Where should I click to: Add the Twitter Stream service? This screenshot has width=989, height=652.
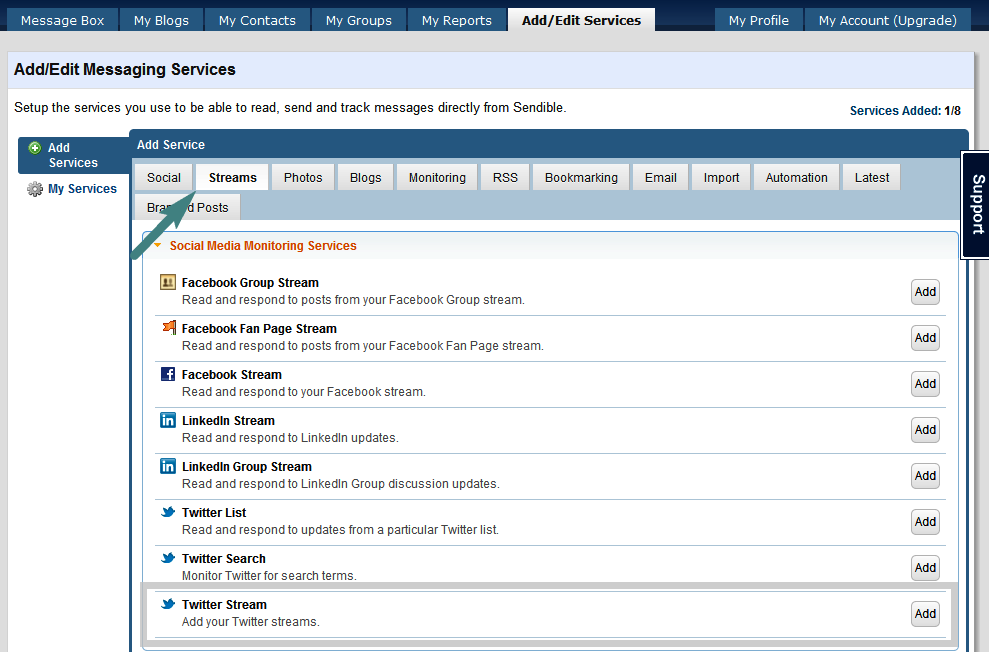pos(925,614)
